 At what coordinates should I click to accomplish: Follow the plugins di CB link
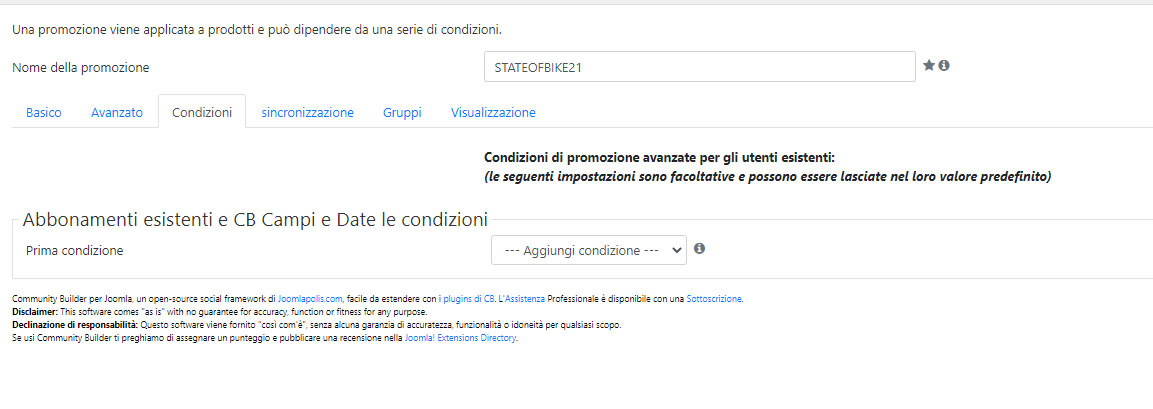click(468, 299)
